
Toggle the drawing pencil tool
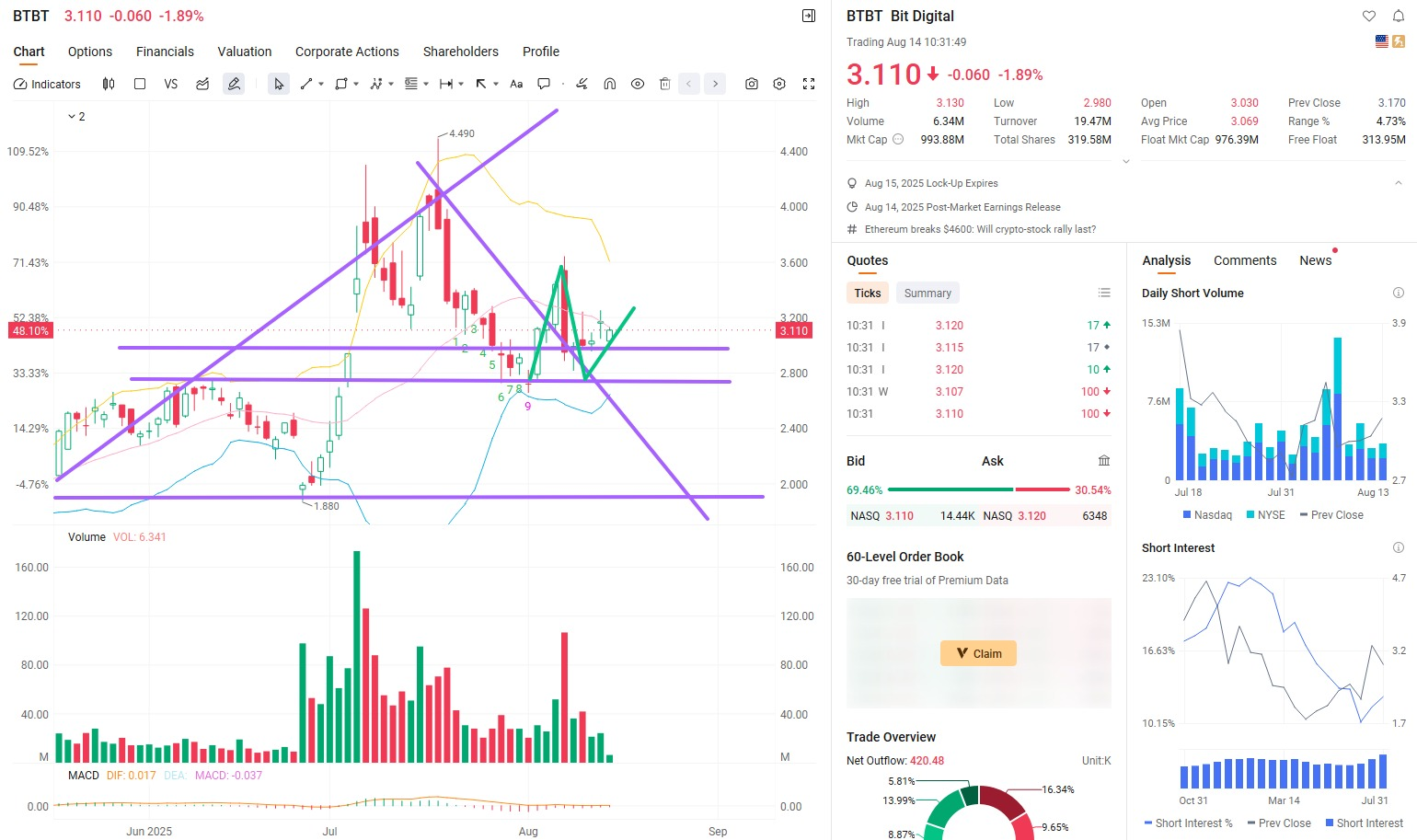[x=234, y=84]
